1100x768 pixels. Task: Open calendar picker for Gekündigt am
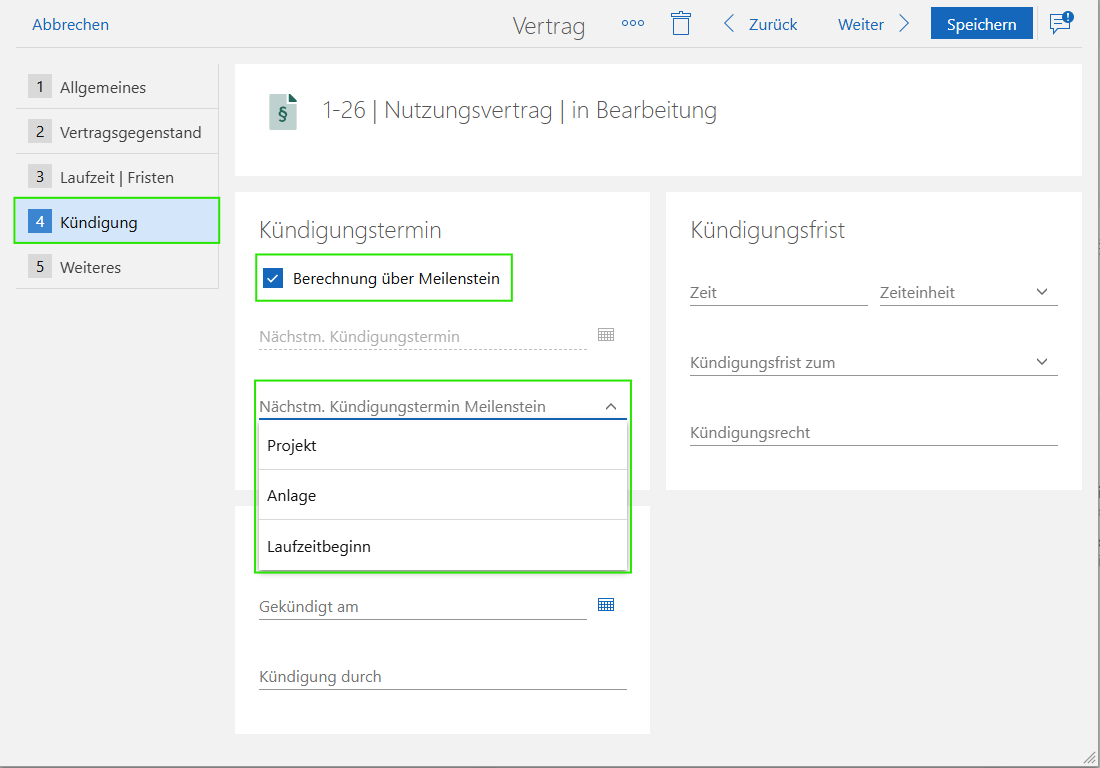pyautogui.click(x=606, y=605)
